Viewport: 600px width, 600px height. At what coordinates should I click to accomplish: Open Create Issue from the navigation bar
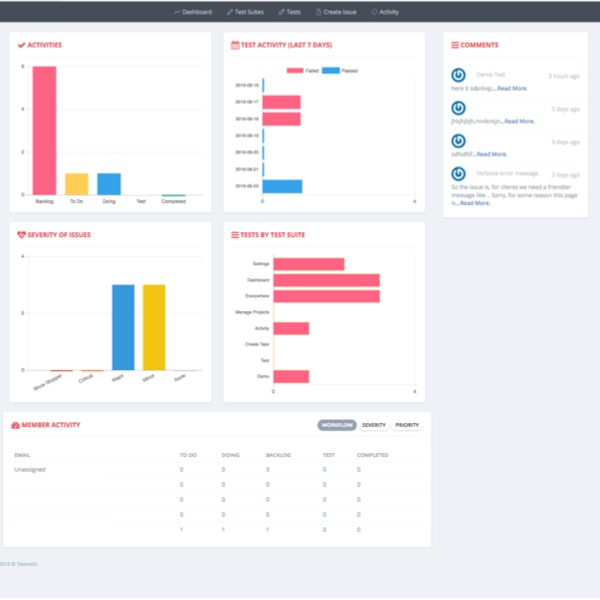click(x=336, y=12)
